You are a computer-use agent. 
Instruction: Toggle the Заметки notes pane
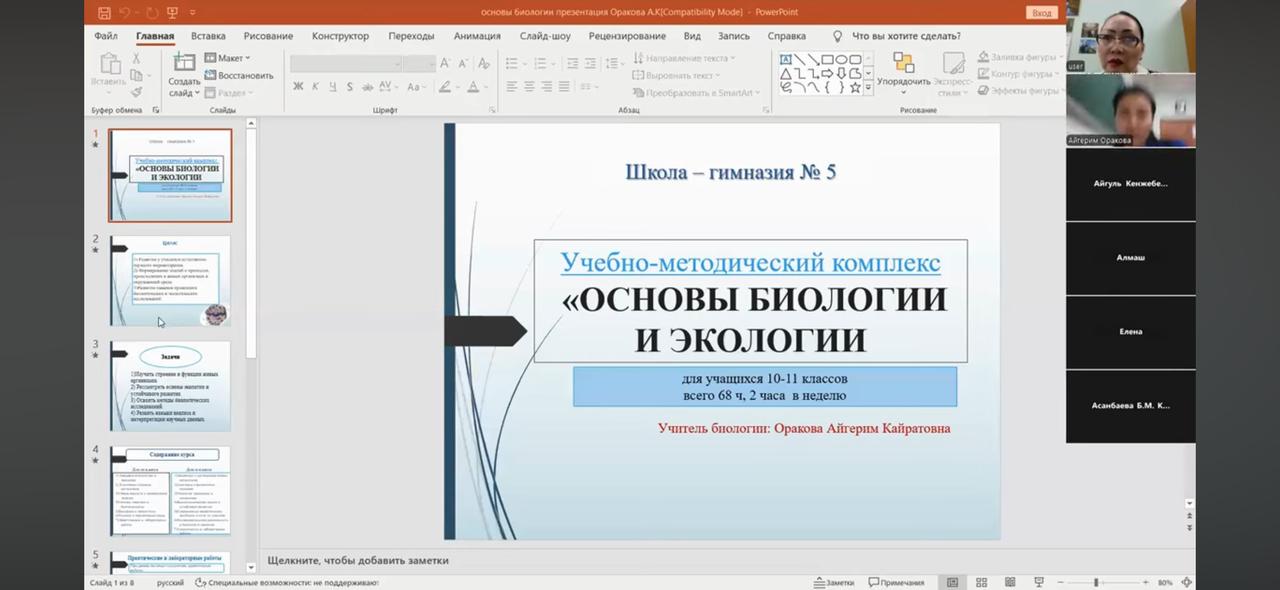pyautogui.click(x=834, y=582)
